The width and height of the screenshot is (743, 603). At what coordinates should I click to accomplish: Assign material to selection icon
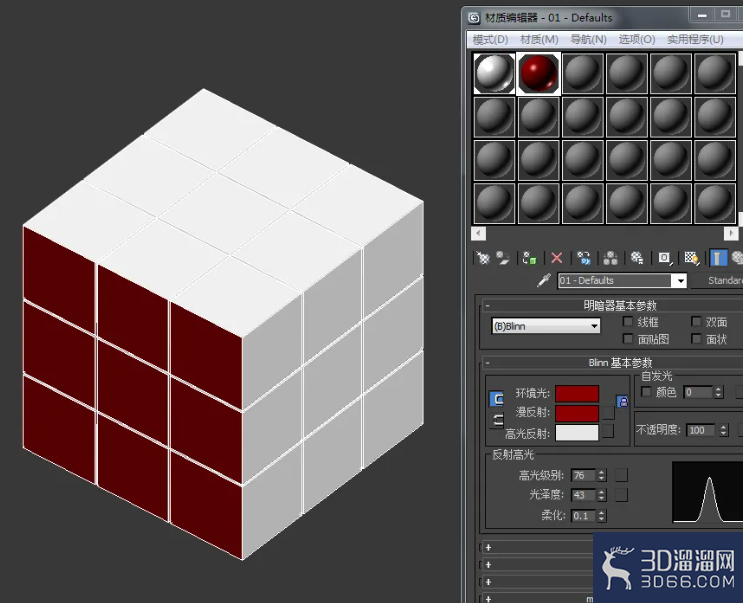coord(529,258)
